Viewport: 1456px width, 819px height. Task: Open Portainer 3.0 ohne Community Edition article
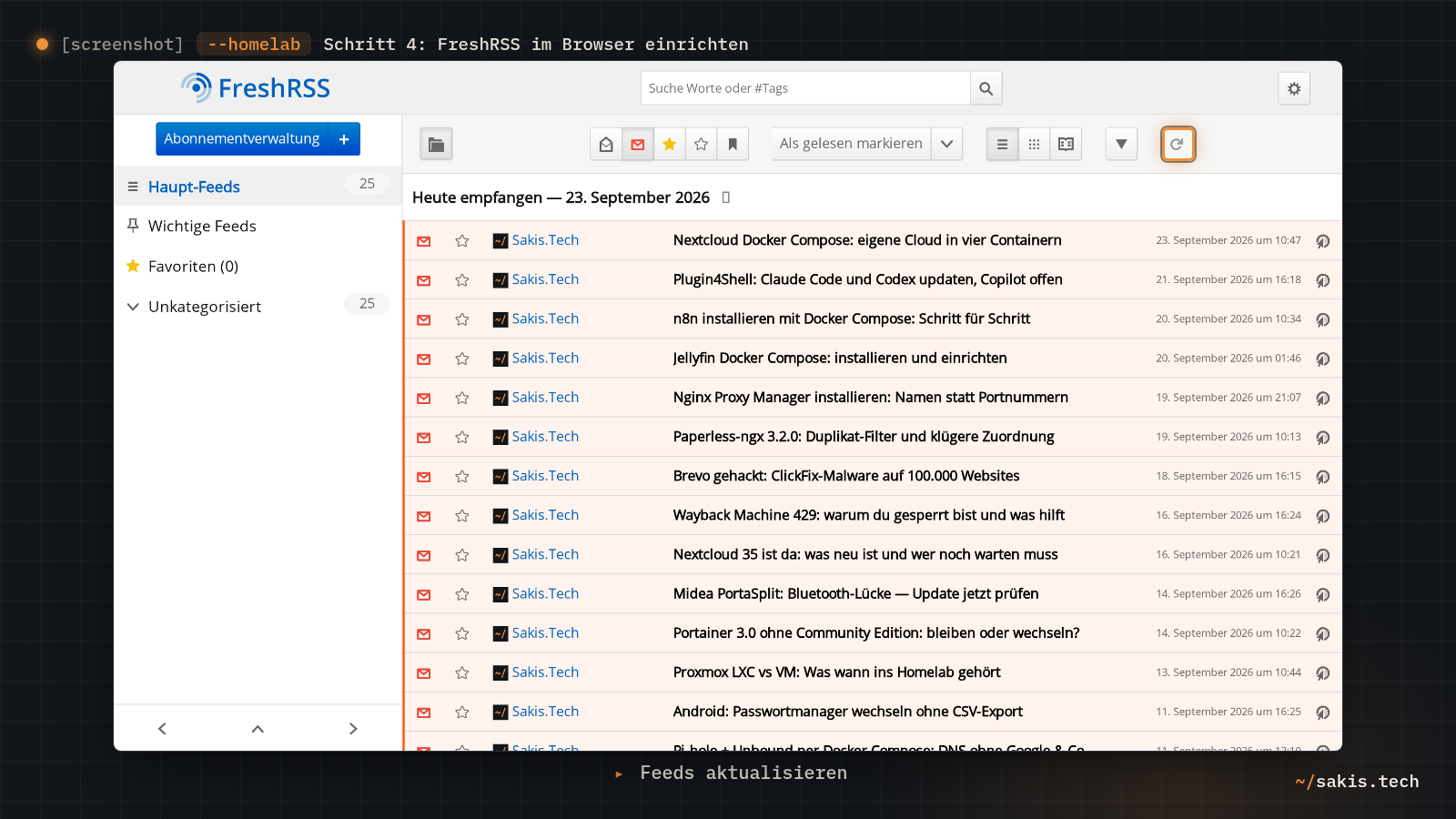(876, 632)
